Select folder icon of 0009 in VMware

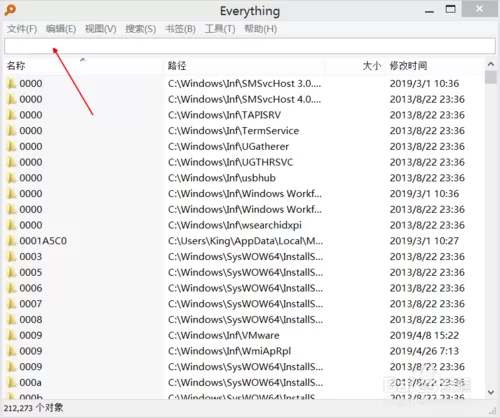pyautogui.click(x=12, y=335)
